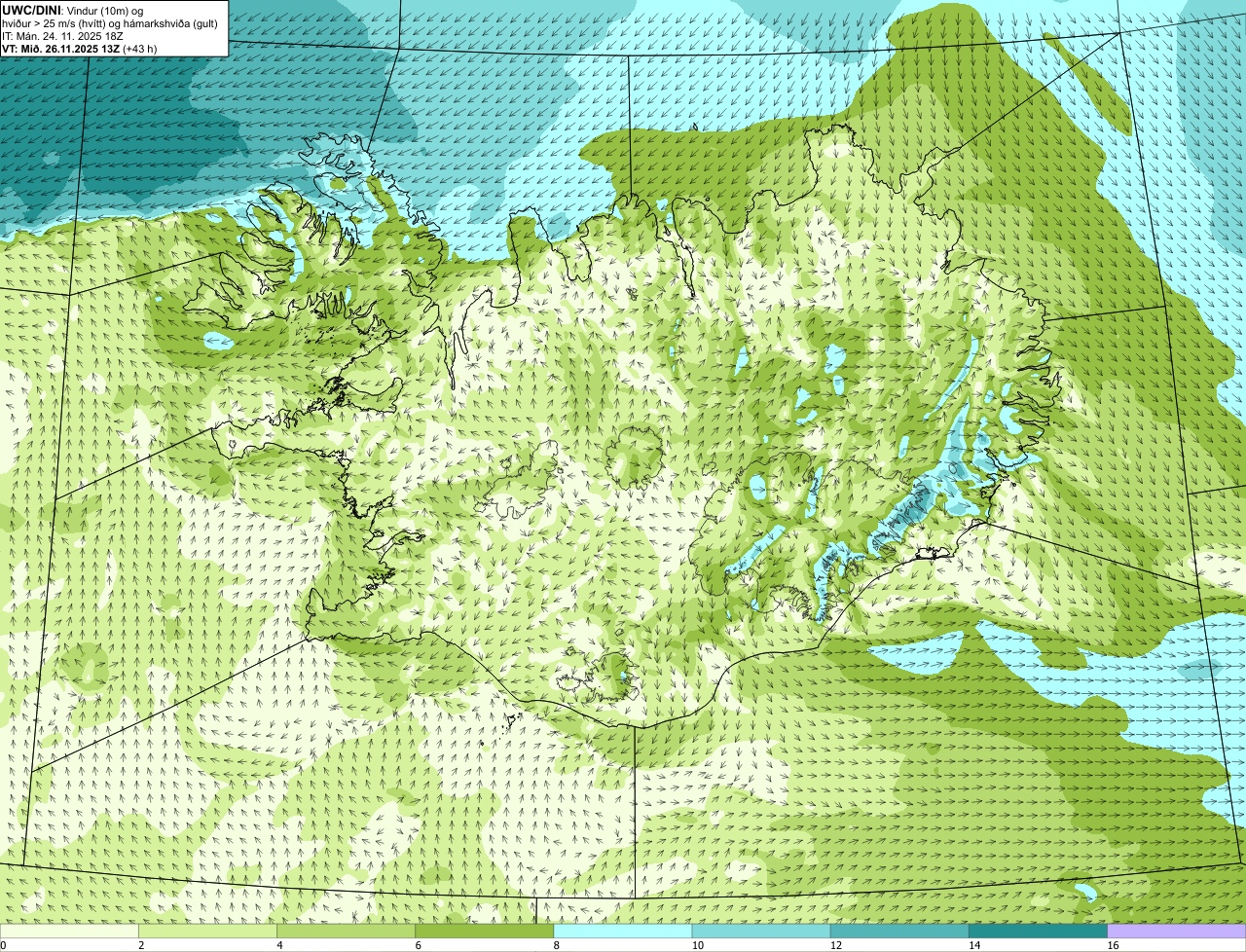
Task: Click the legend scale label '16'
Action: point(1114,945)
